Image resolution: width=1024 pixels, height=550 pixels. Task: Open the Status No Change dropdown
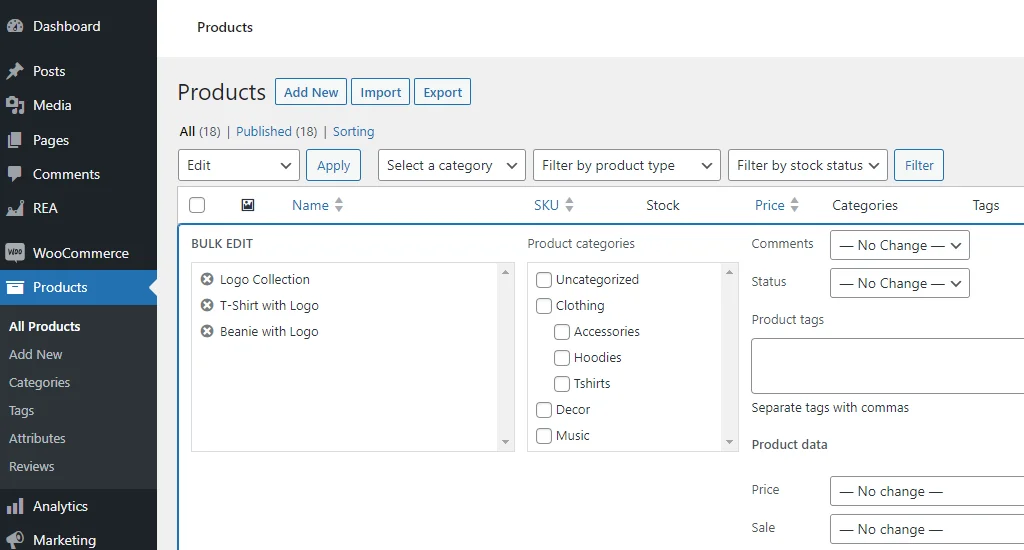(x=899, y=283)
